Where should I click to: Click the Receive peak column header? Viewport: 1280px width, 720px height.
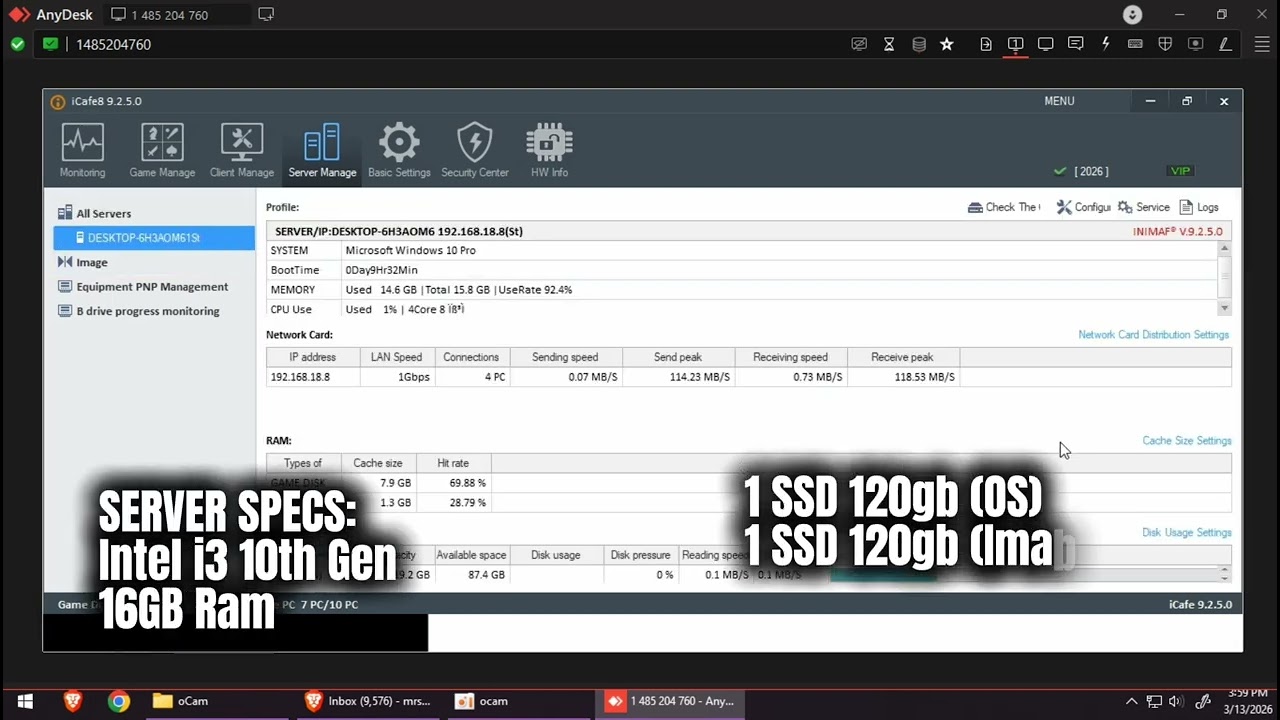pos(903,357)
